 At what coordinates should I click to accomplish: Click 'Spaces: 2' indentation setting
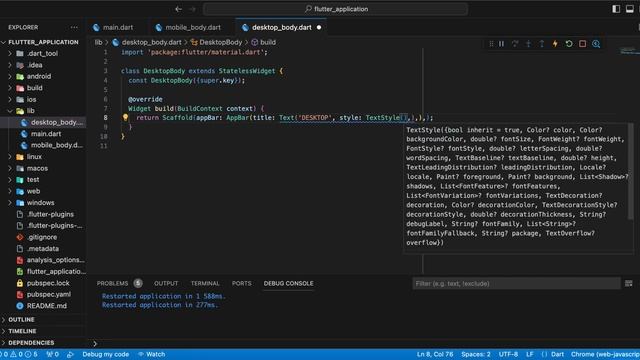point(476,354)
